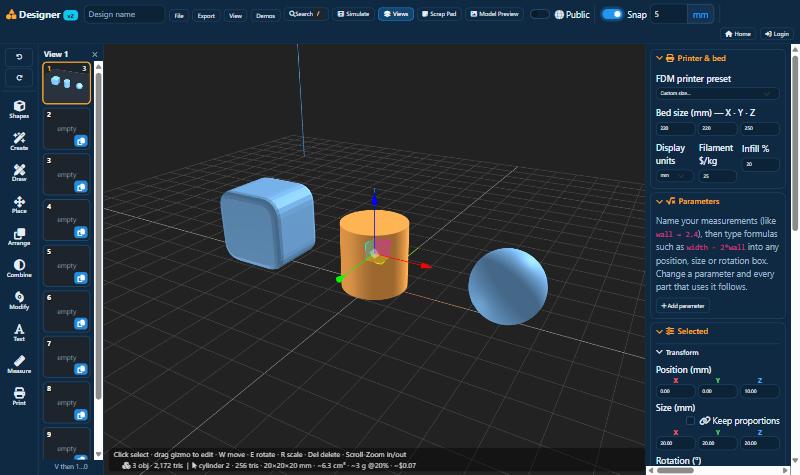Click the right panel horizontal scrollbar
Viewport: 800px width, 475px height.
[675, 470]
